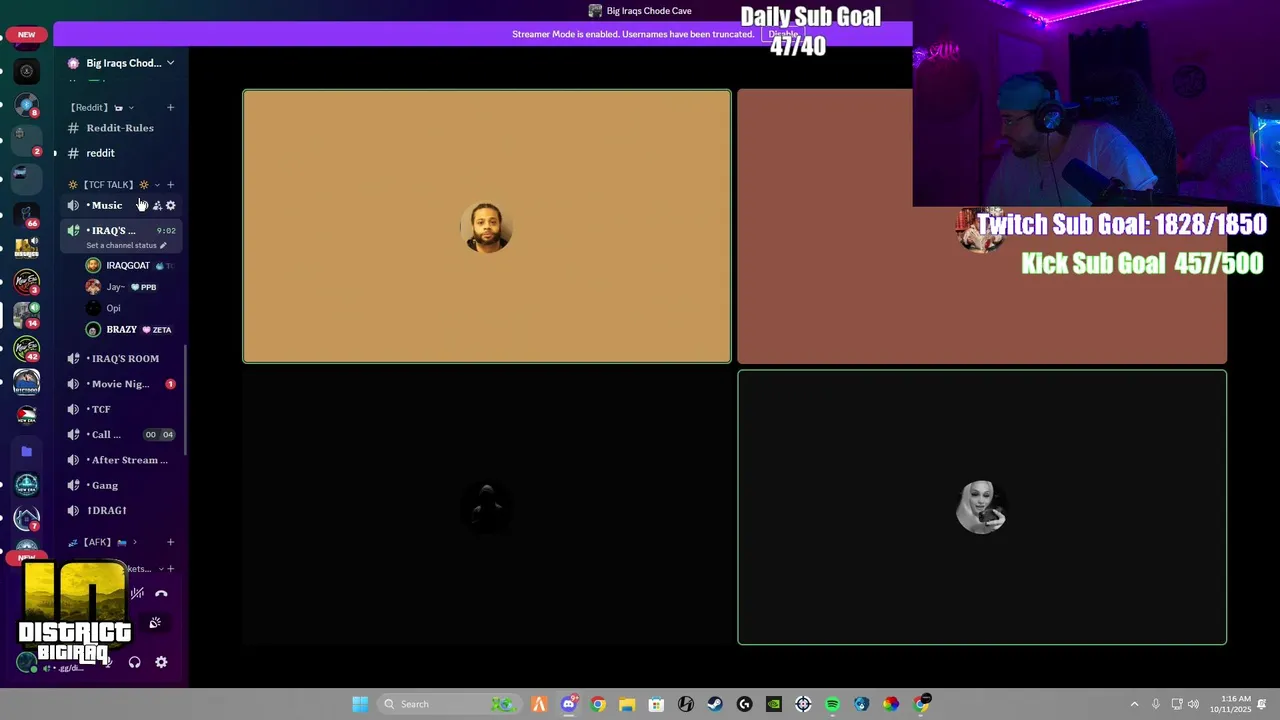1280x720 pixels.
Task: Open system volume tray icon
Action: coord(1193,704)
